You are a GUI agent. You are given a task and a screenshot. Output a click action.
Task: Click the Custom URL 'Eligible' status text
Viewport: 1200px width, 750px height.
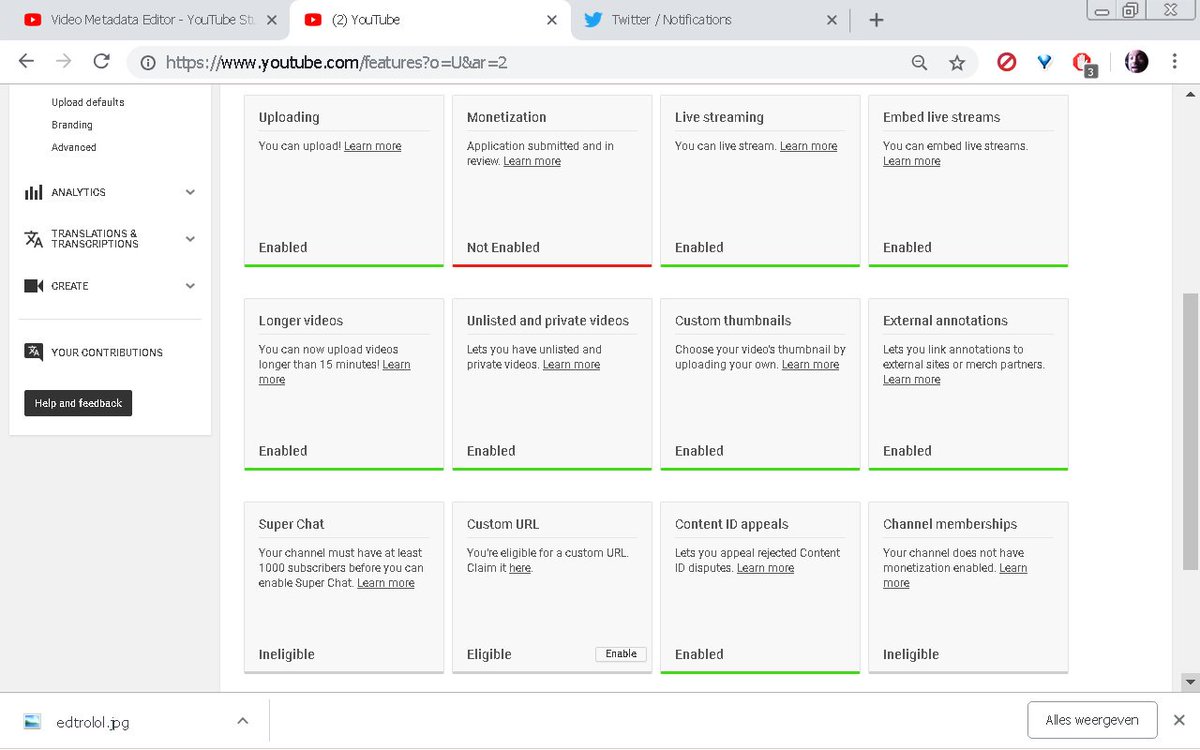pos(489,654)
